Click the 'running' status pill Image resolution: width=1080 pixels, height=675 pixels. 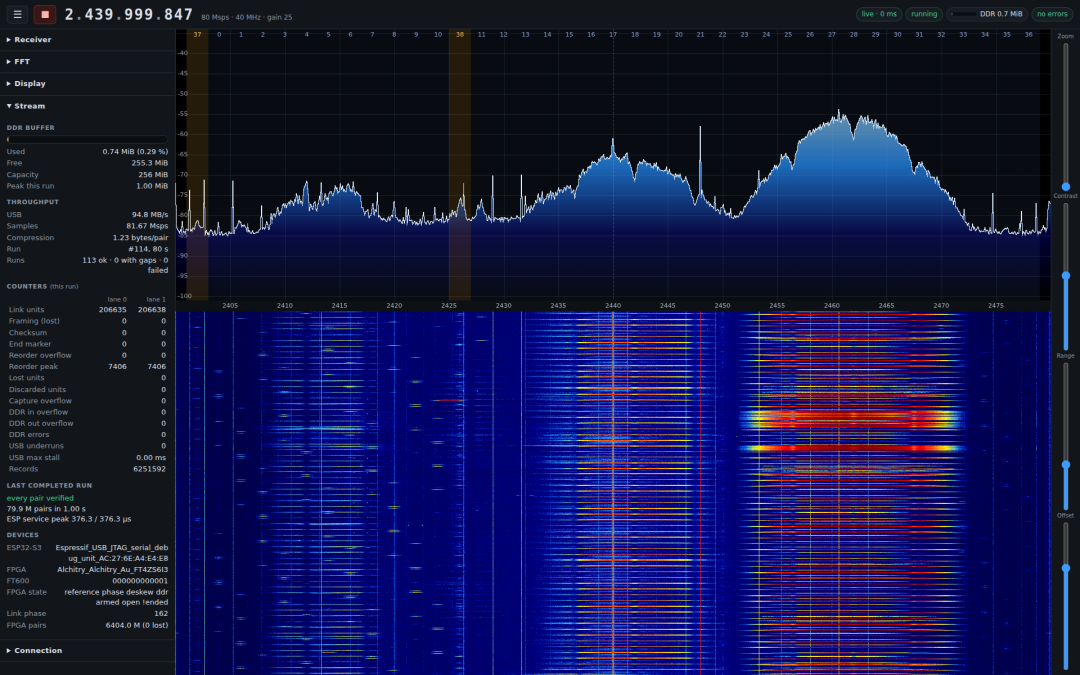pyautogui.click(x=924, y=14)
